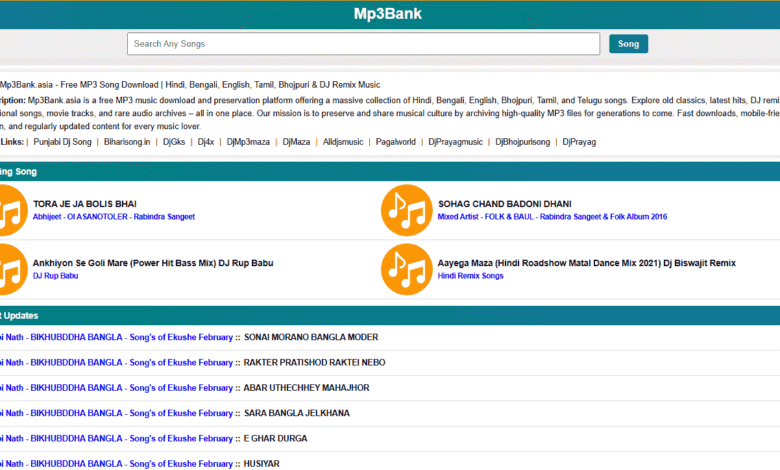
Task: Open the DjMaza link
Action: tap(296, 142)
